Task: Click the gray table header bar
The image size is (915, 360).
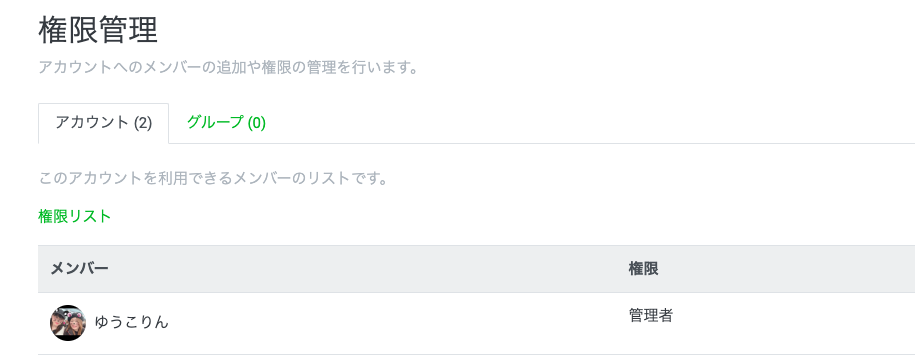Action: [477, 269]
